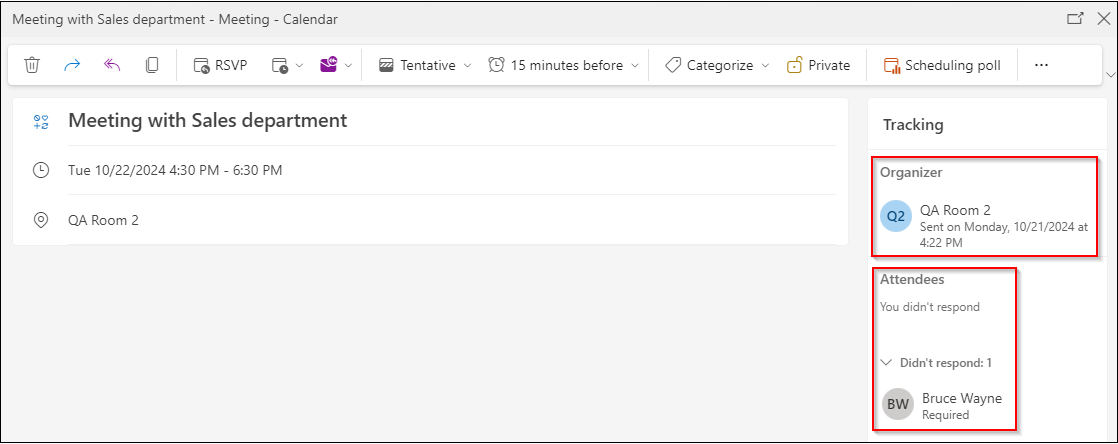Viewport: 1118px width, 444px height.
Task: Delete the meeting with trash icon
Action: tap(31, 66)
